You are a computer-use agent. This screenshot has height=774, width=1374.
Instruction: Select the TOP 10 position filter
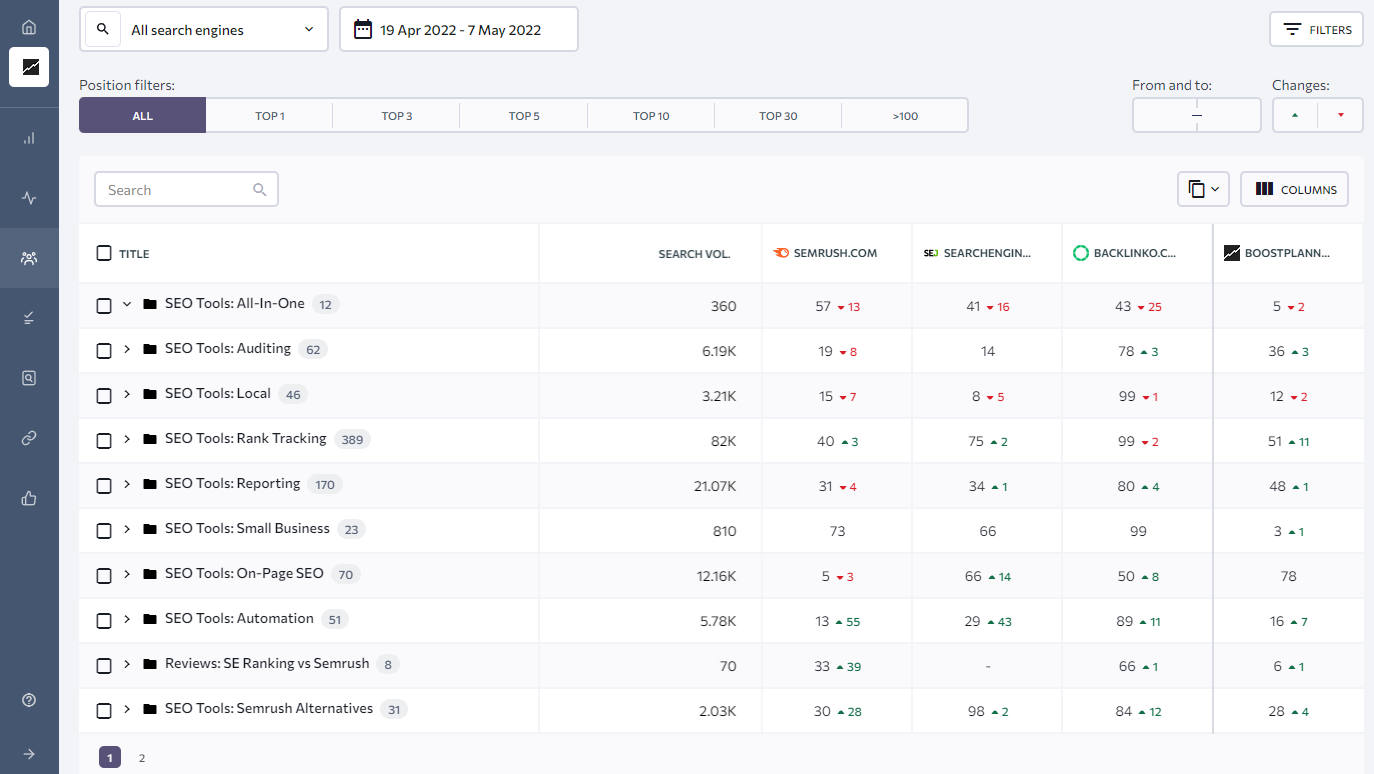[651, 116]
